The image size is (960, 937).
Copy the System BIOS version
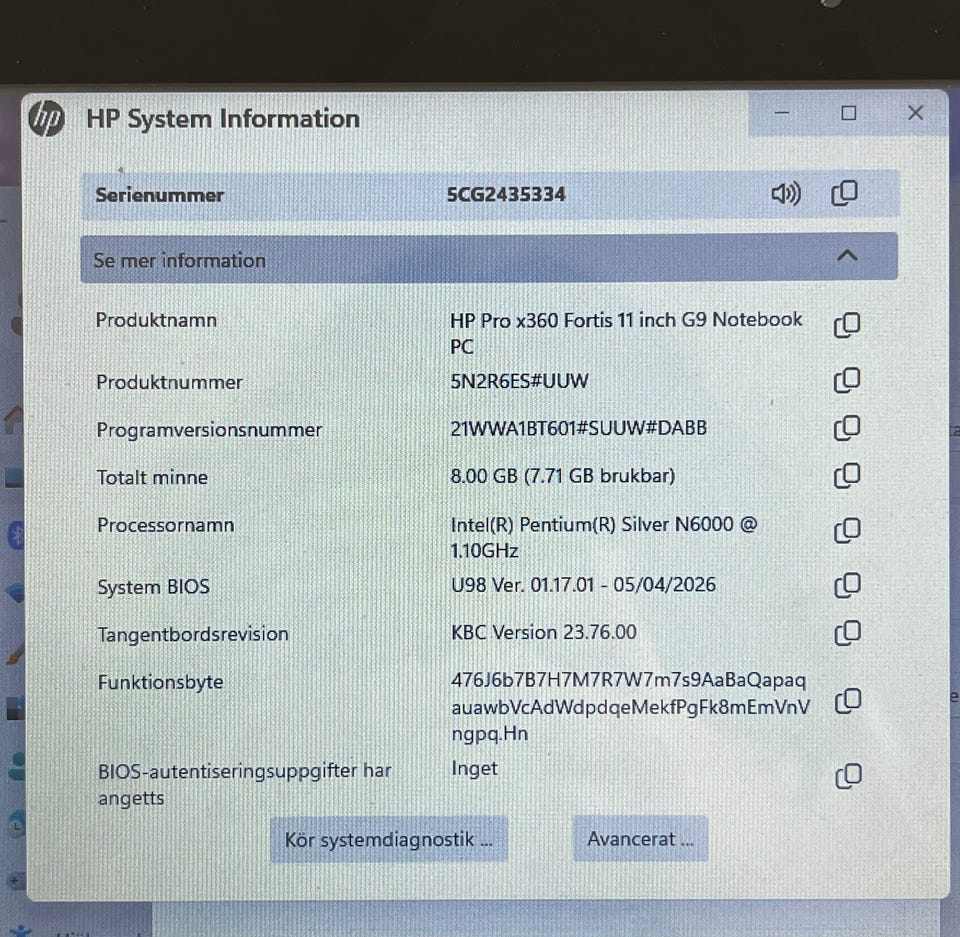[x=847, y=585]
